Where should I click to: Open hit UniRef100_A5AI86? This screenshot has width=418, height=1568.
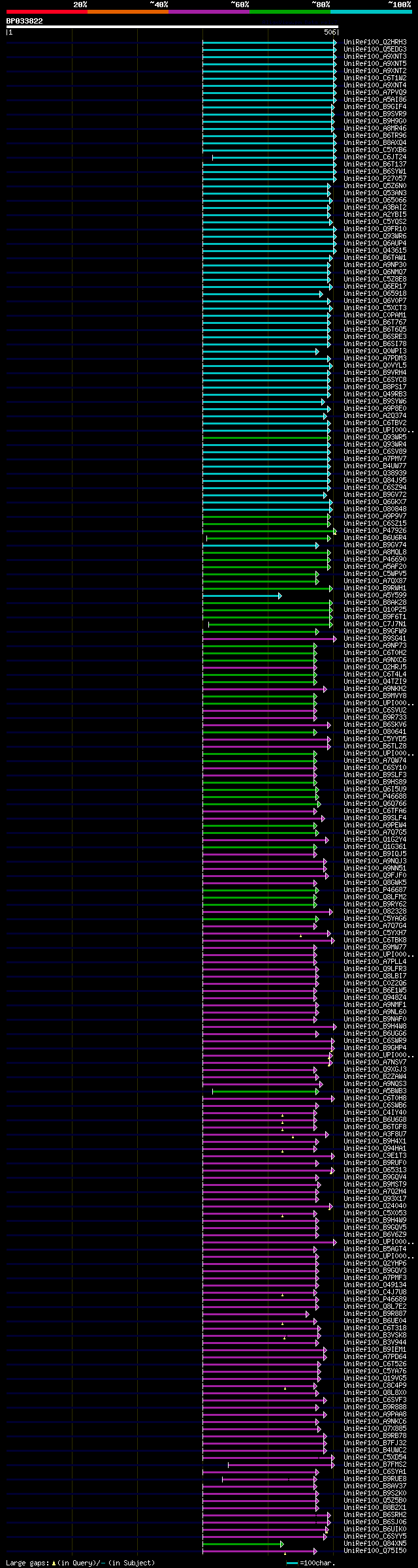375,100
